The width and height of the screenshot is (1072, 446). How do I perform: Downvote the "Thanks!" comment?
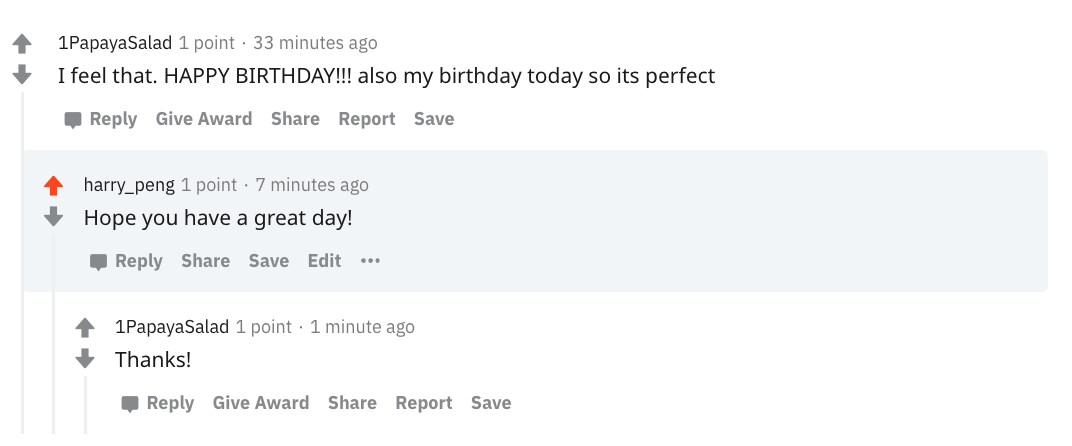point(85,359)
